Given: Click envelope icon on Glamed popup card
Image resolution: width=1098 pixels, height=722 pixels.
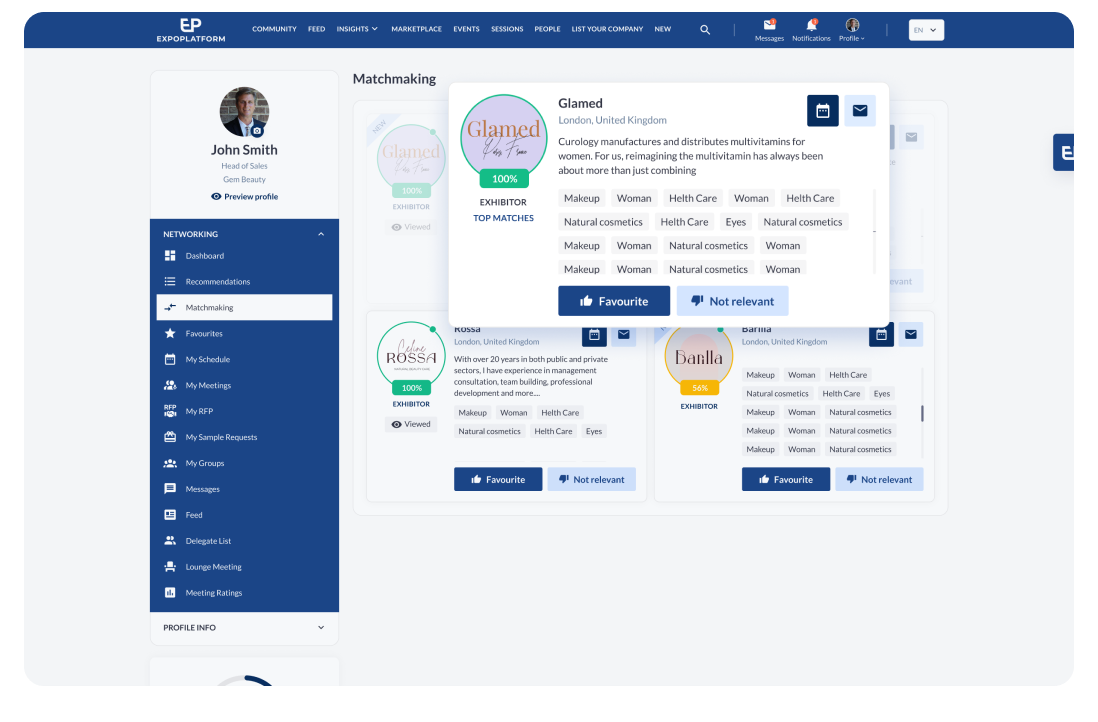Looking at the screenshot, I should (860, 111).
